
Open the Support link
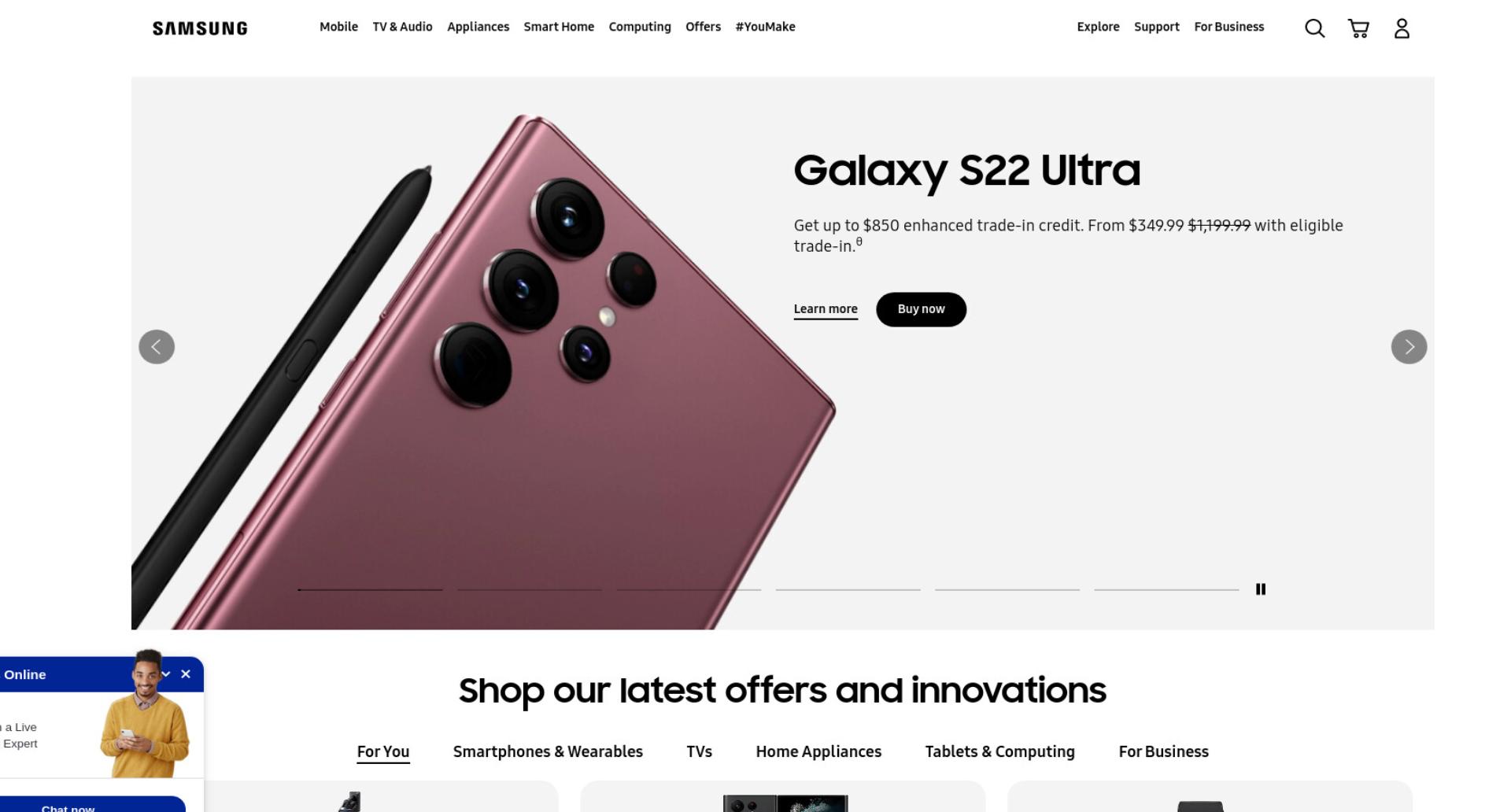1156,27
